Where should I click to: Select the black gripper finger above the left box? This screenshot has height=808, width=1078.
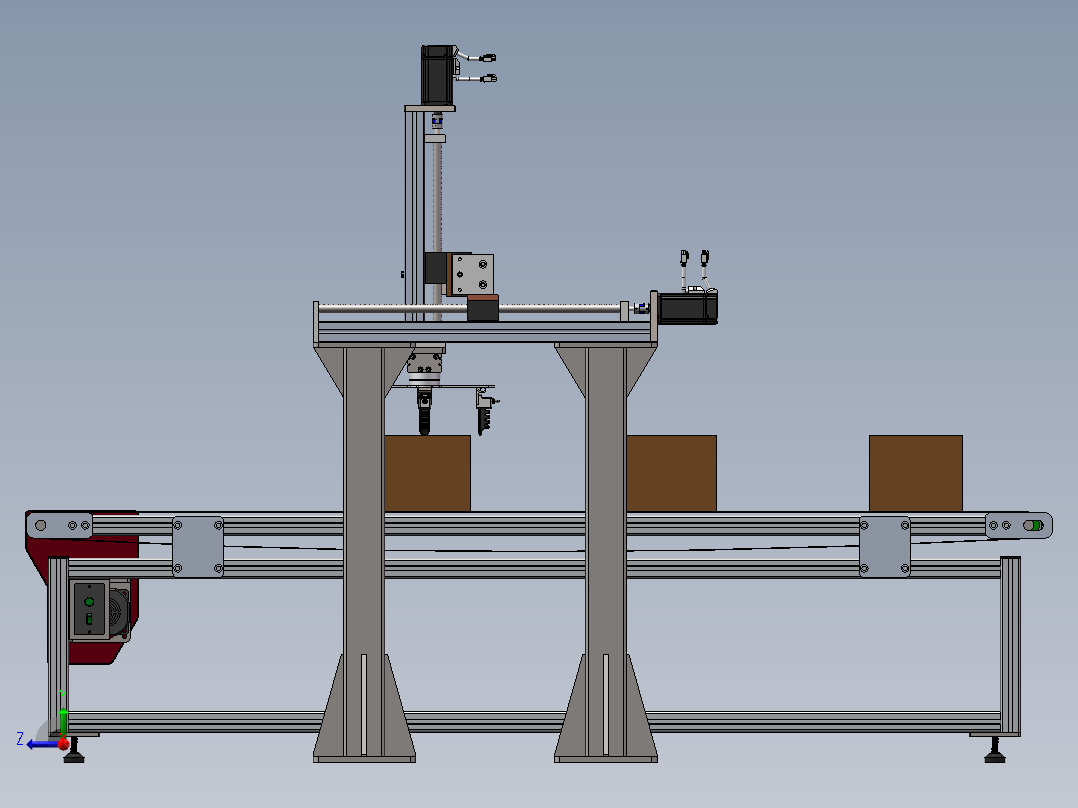pos(424,412)
